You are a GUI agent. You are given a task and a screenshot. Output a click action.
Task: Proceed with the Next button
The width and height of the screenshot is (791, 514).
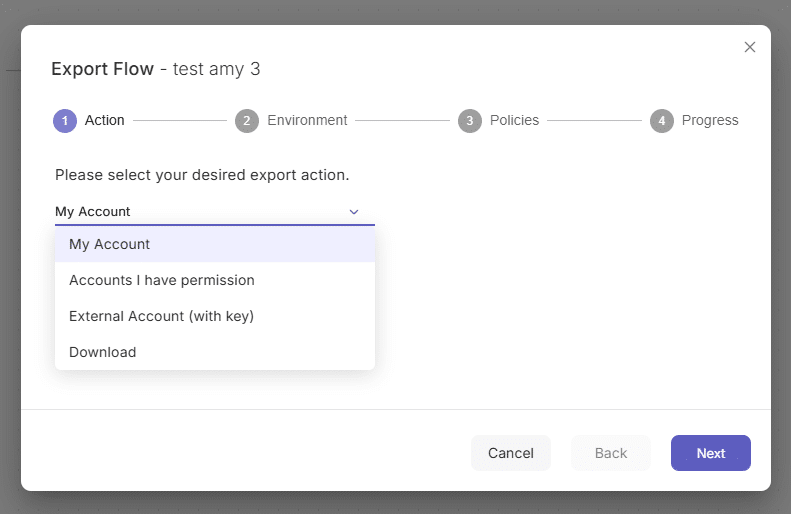point(711,453)
